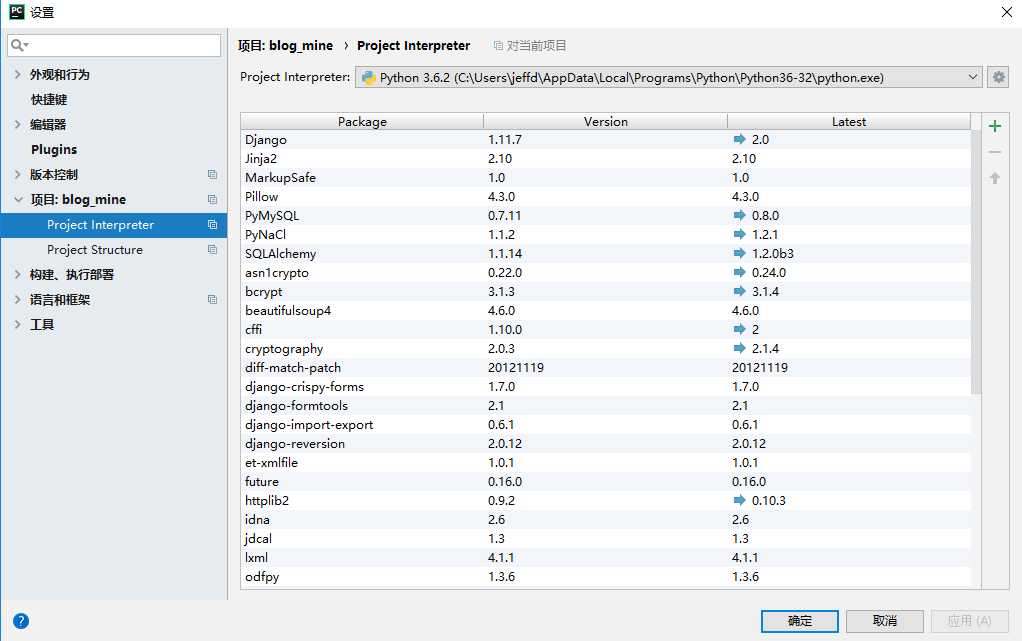This screenshot has width=1022, height=641.
Task: Click the PyCharm logo in title bar
Action: [x=16, y=11]
